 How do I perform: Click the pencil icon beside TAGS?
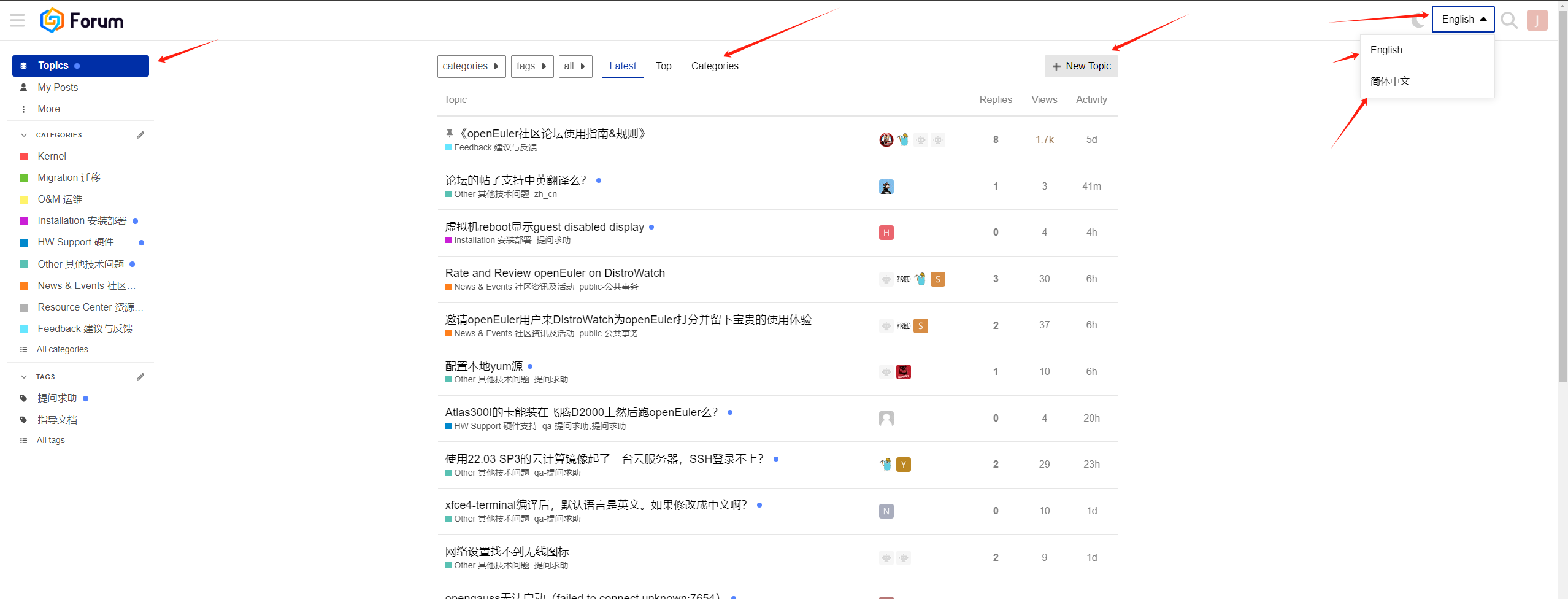(x=140, y=377)
